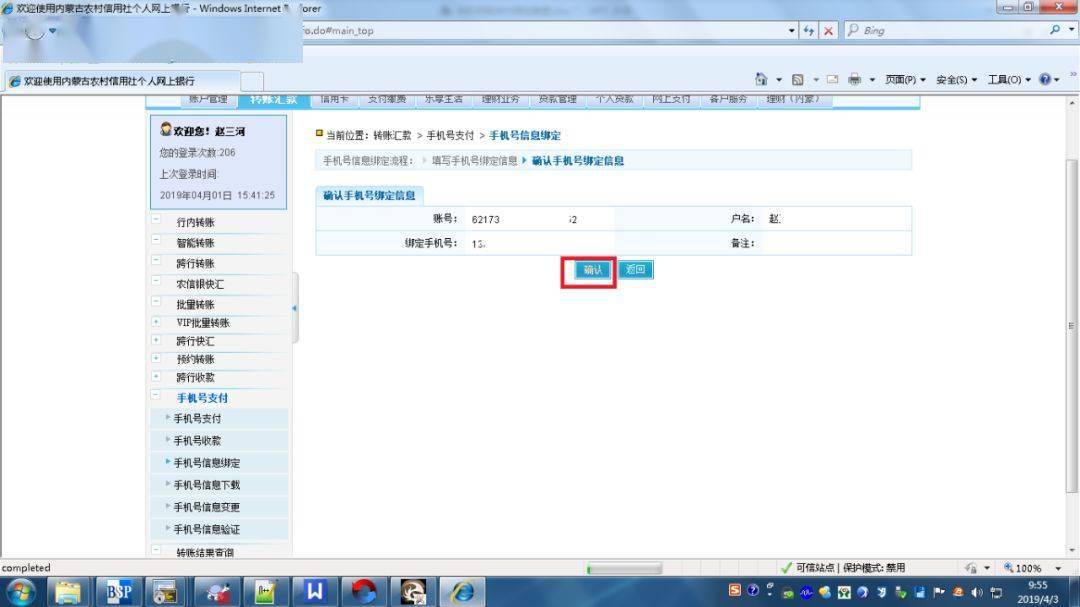This screenshot has width=1080, height=607.
Task: Open the 工具(O) dropdown menu
Action: point(1008,80)
